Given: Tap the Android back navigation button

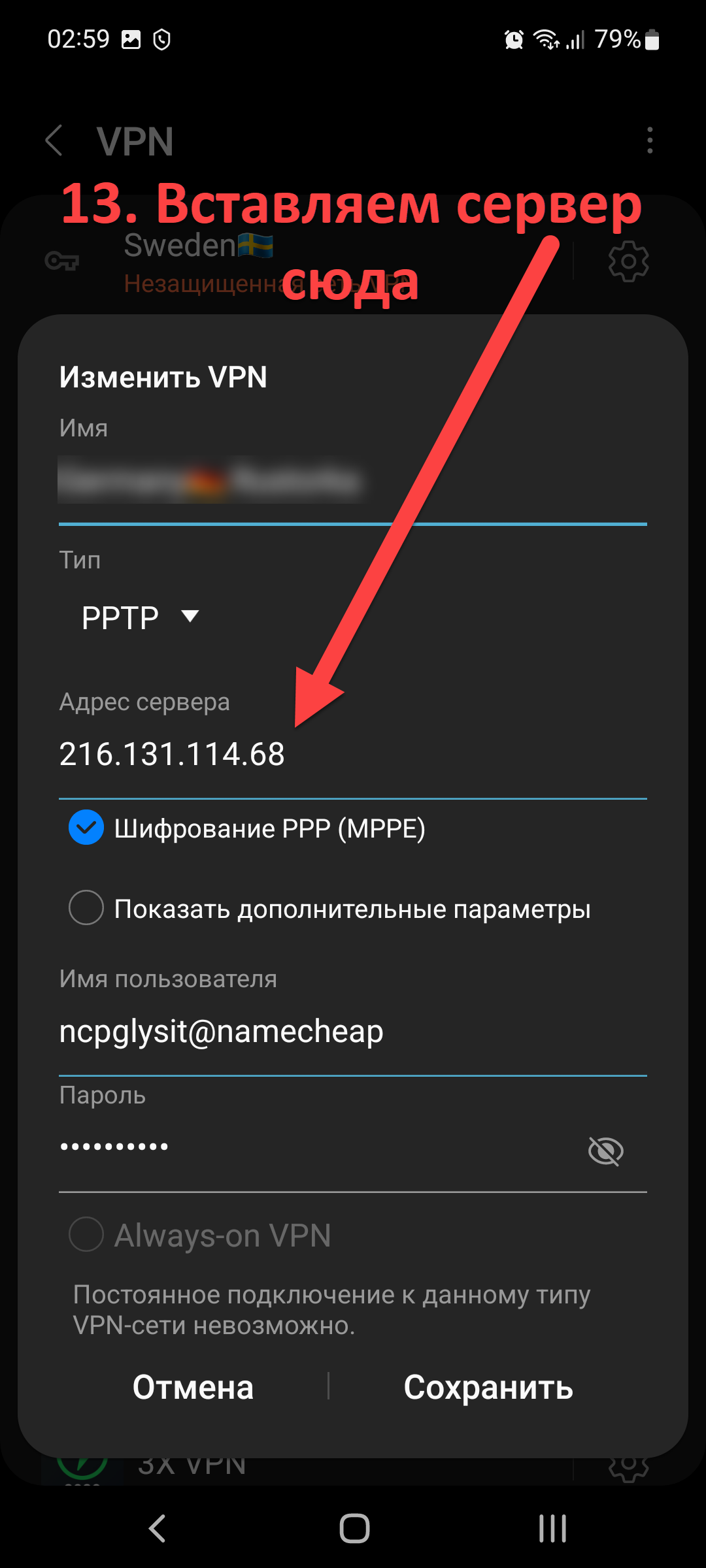Looking at the screenshot, I should (x=157, y=1528).
